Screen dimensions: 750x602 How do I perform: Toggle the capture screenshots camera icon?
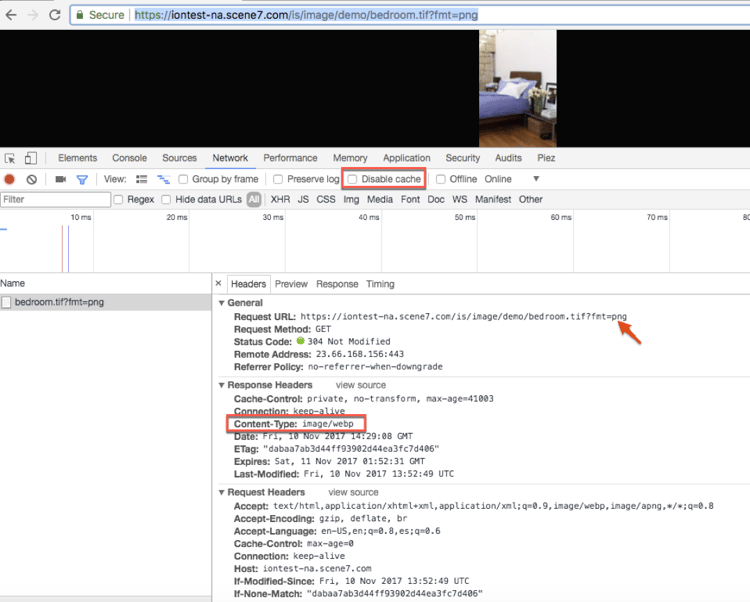(x=61, y=179)
